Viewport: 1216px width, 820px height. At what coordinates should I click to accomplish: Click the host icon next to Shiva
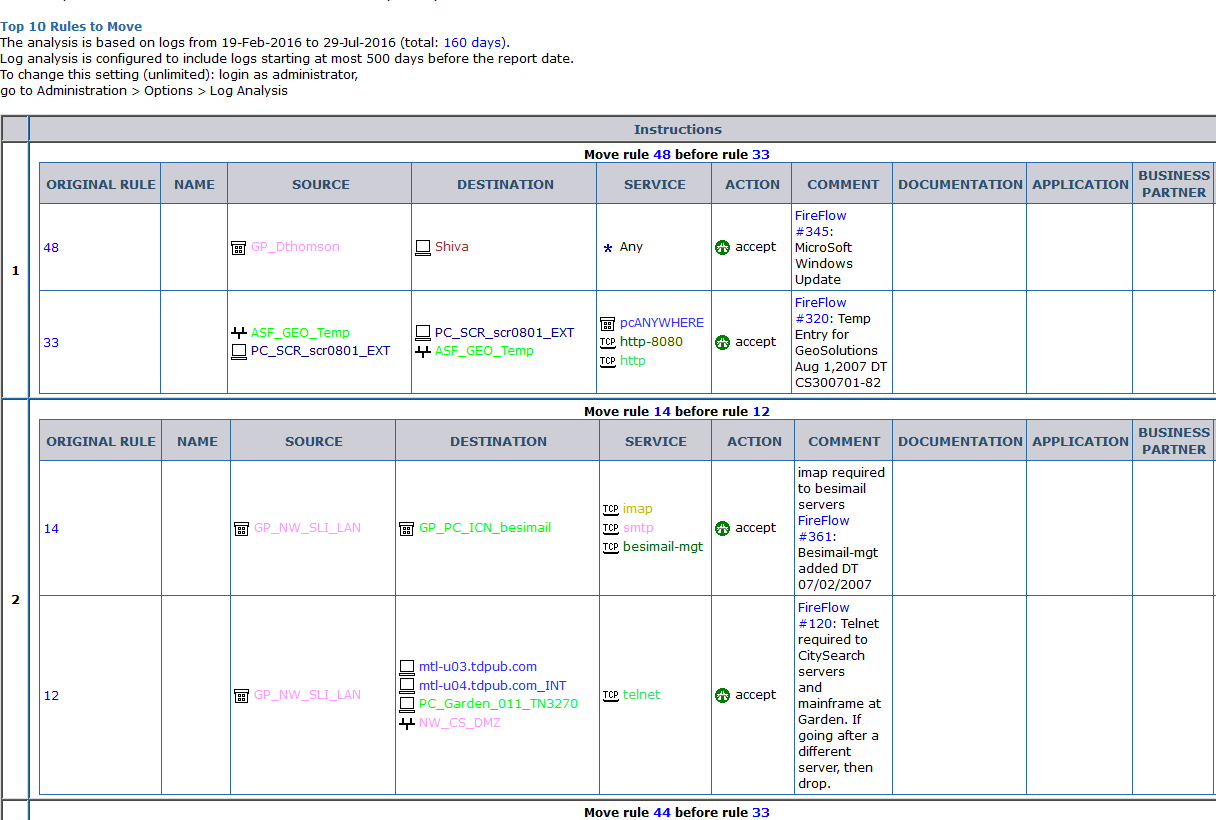pyautogui.click(x=422, y=247)
